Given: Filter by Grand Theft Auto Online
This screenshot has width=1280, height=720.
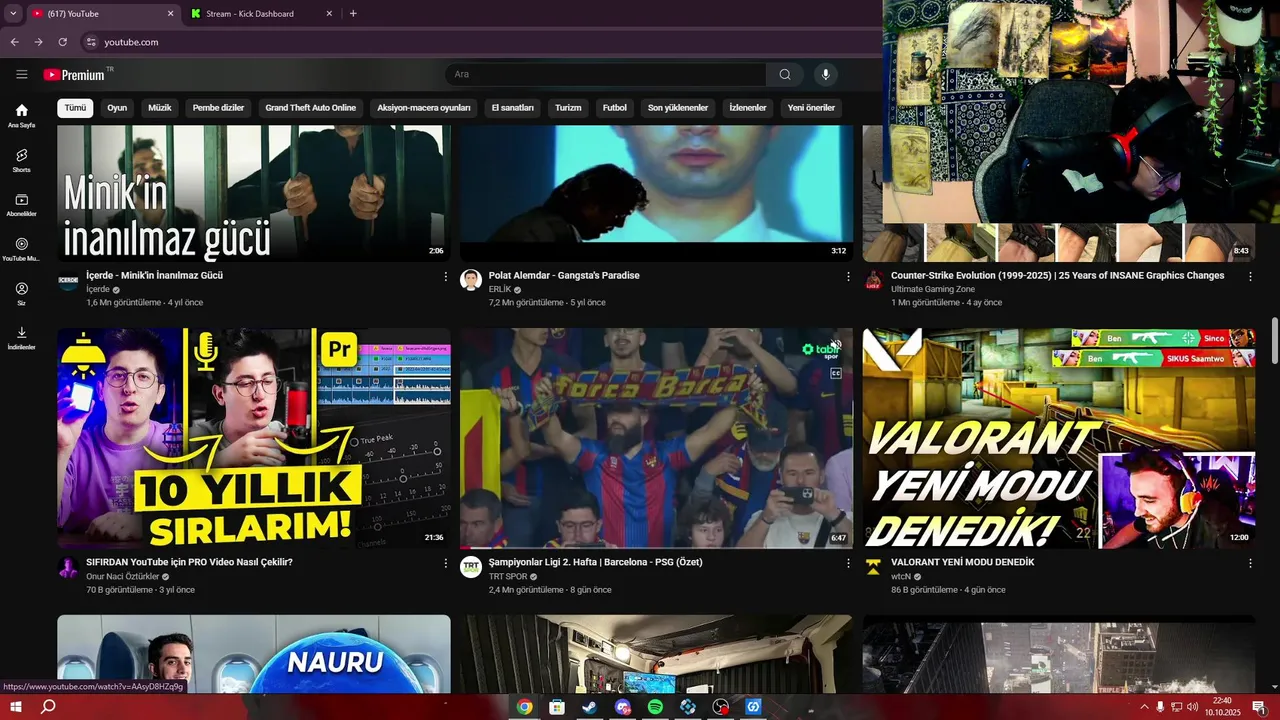Looking at the screenshot, I should (x=310, y=108).
